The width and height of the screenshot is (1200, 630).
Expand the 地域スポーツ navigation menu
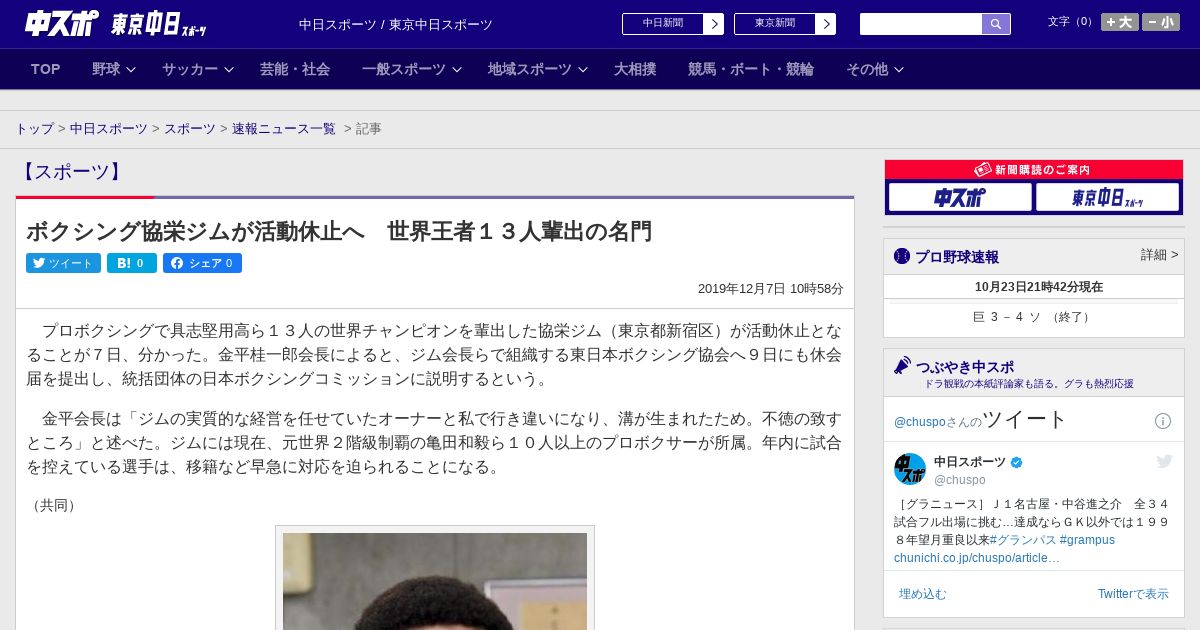[537, 69]
